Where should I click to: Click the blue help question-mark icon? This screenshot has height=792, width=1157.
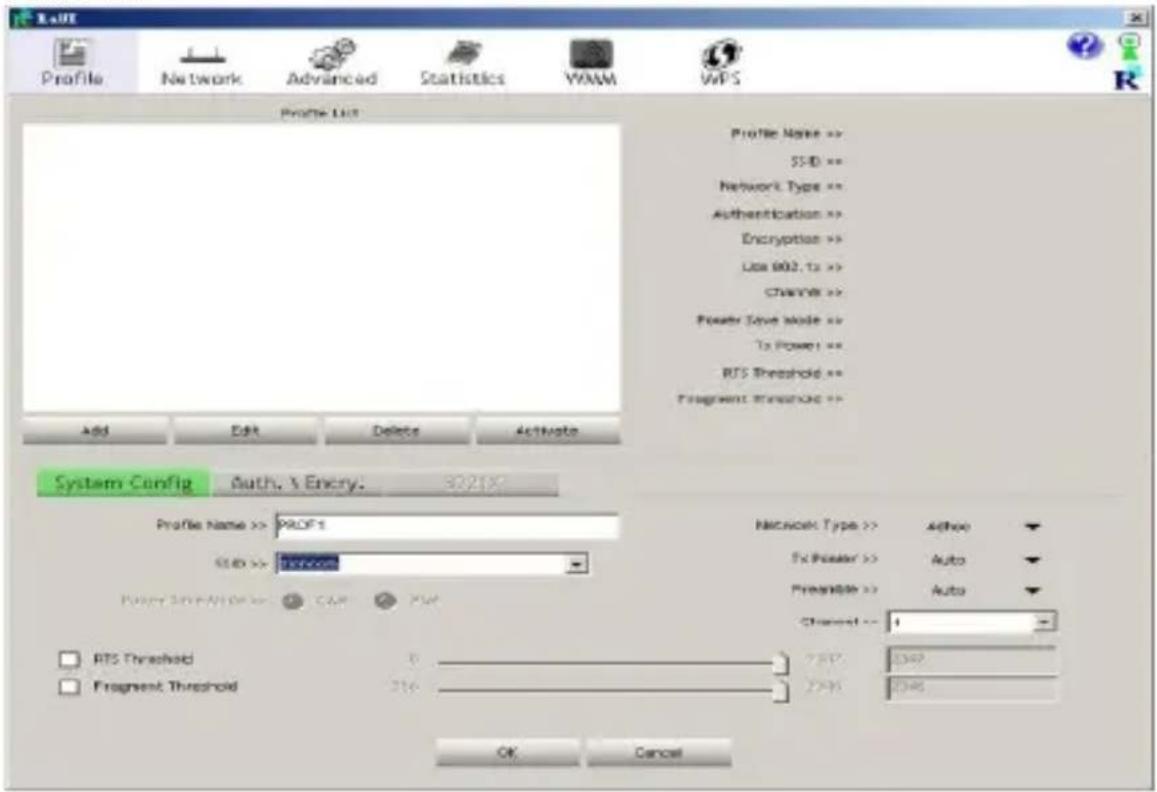tap(1085, 46)
